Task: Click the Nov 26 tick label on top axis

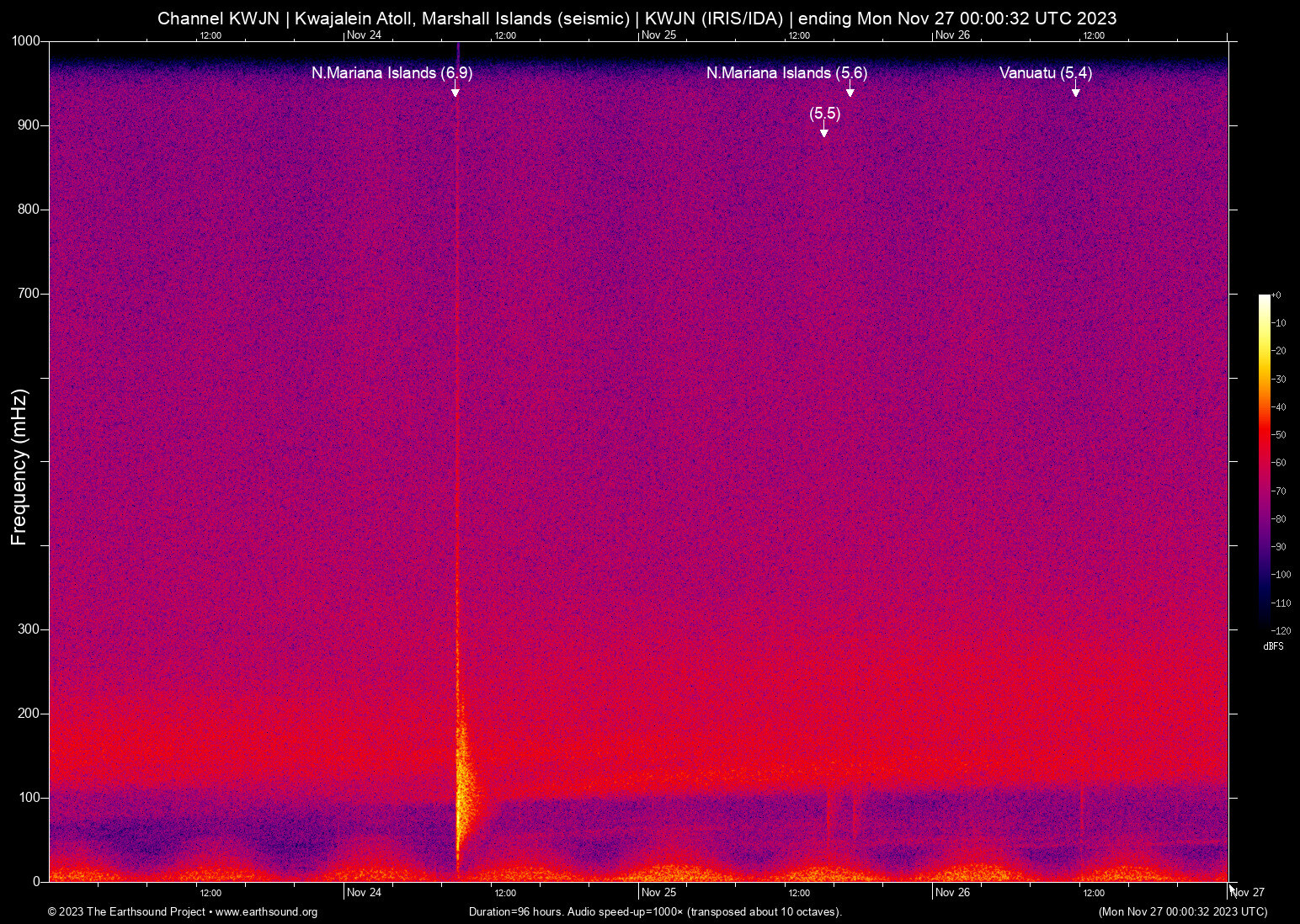Action: pos(951,35)
